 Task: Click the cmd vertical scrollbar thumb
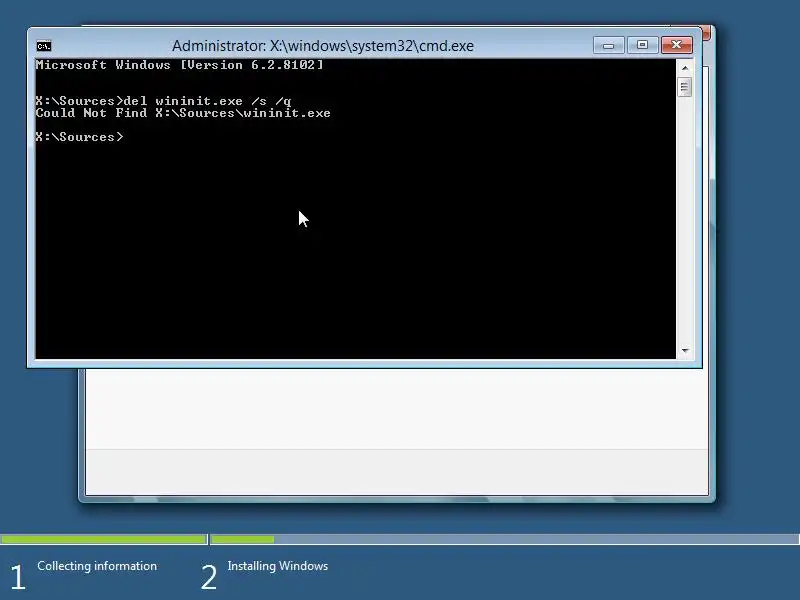(x=685, y=87)
